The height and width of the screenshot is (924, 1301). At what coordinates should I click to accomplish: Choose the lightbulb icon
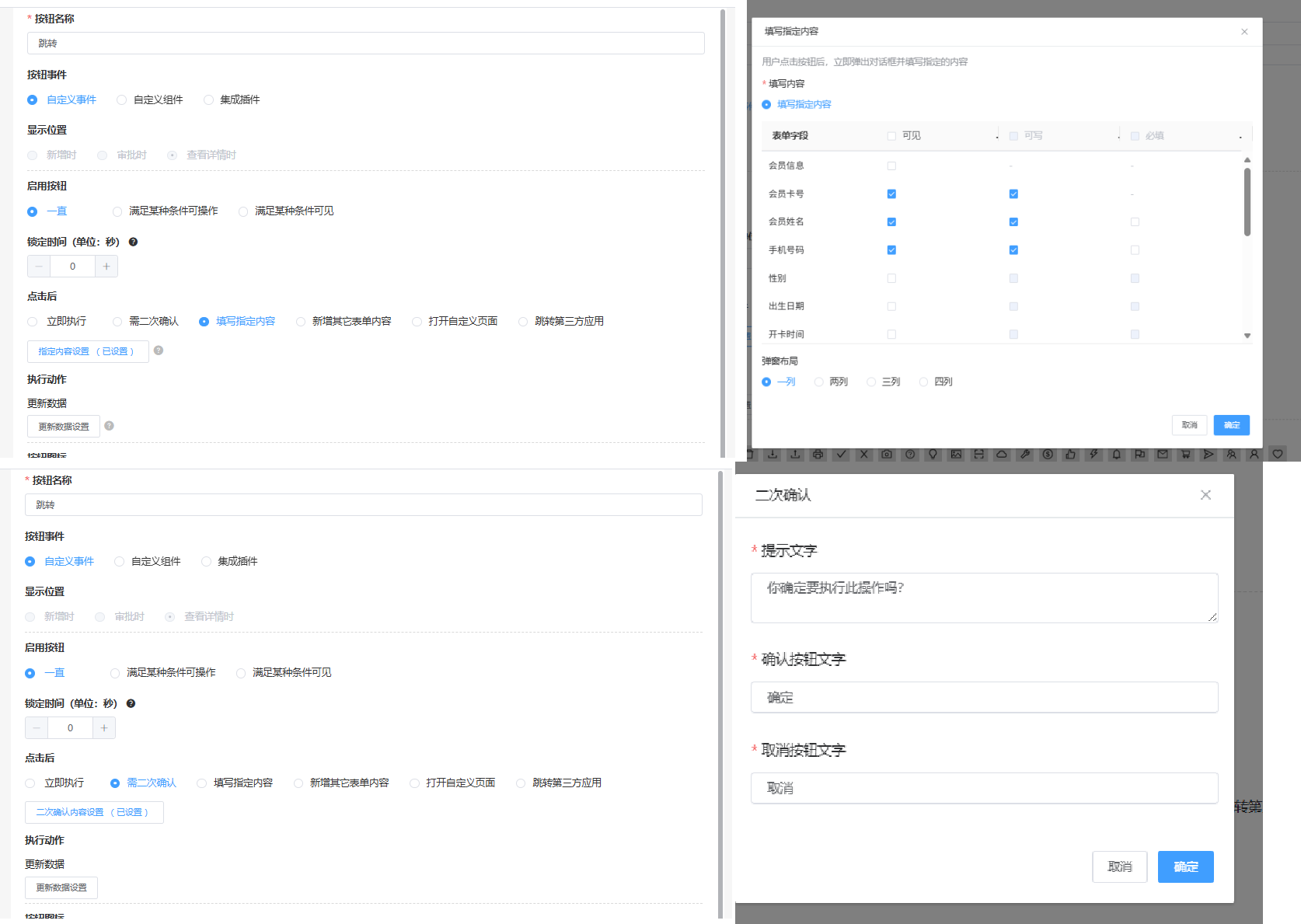point(933,455)
